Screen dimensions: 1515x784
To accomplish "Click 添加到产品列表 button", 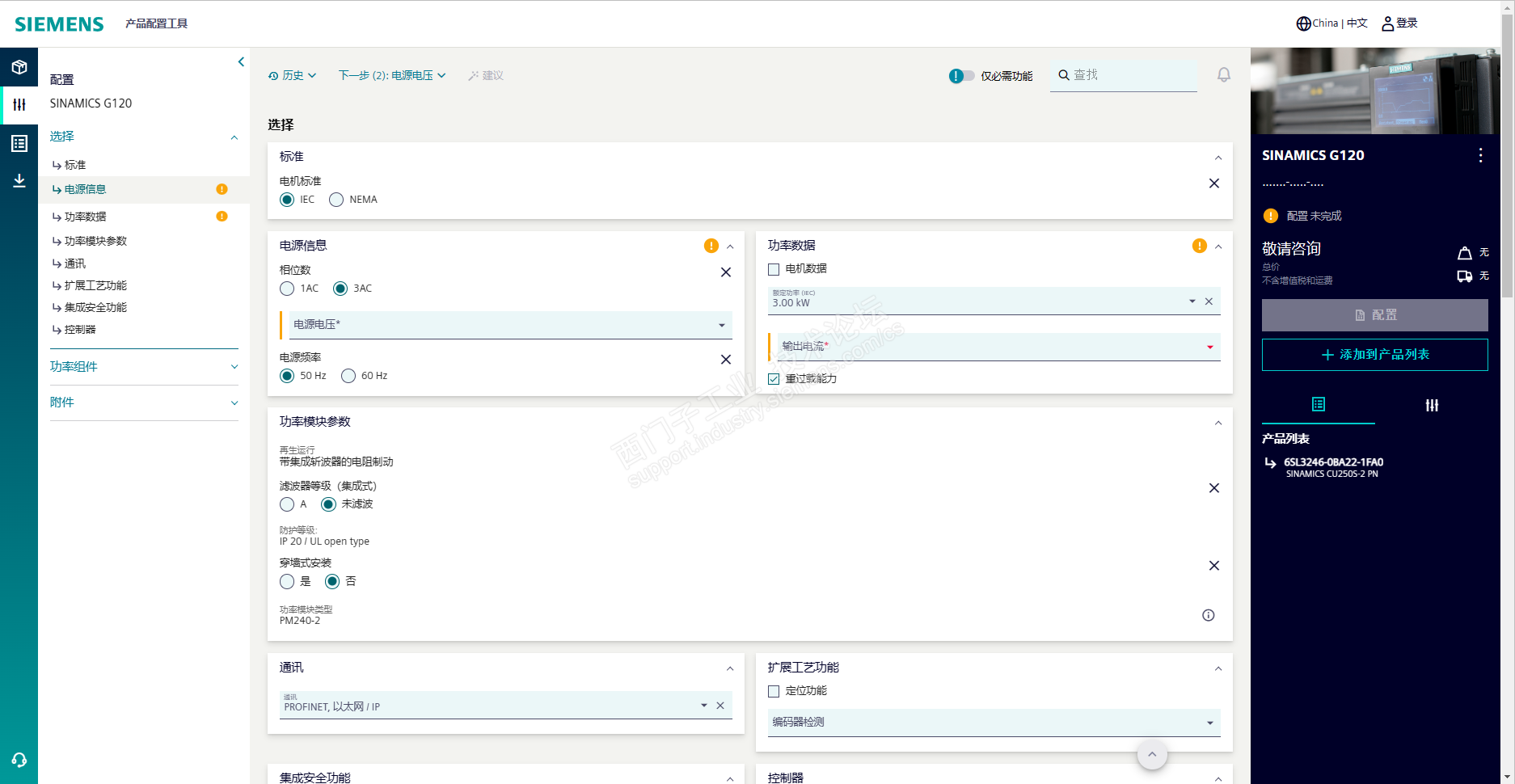I will click(1375, 355).
